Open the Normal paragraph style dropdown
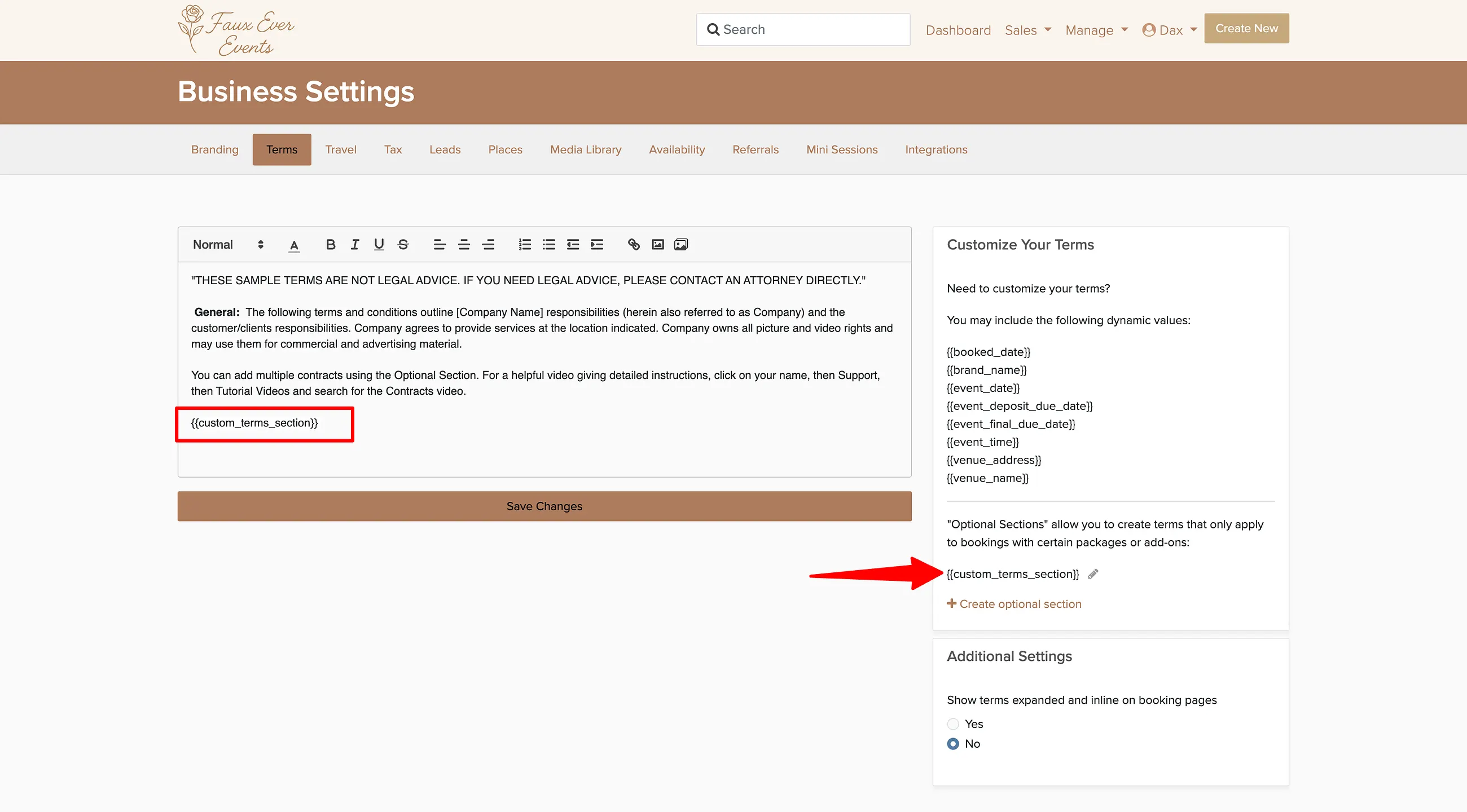 pos(228,245)
